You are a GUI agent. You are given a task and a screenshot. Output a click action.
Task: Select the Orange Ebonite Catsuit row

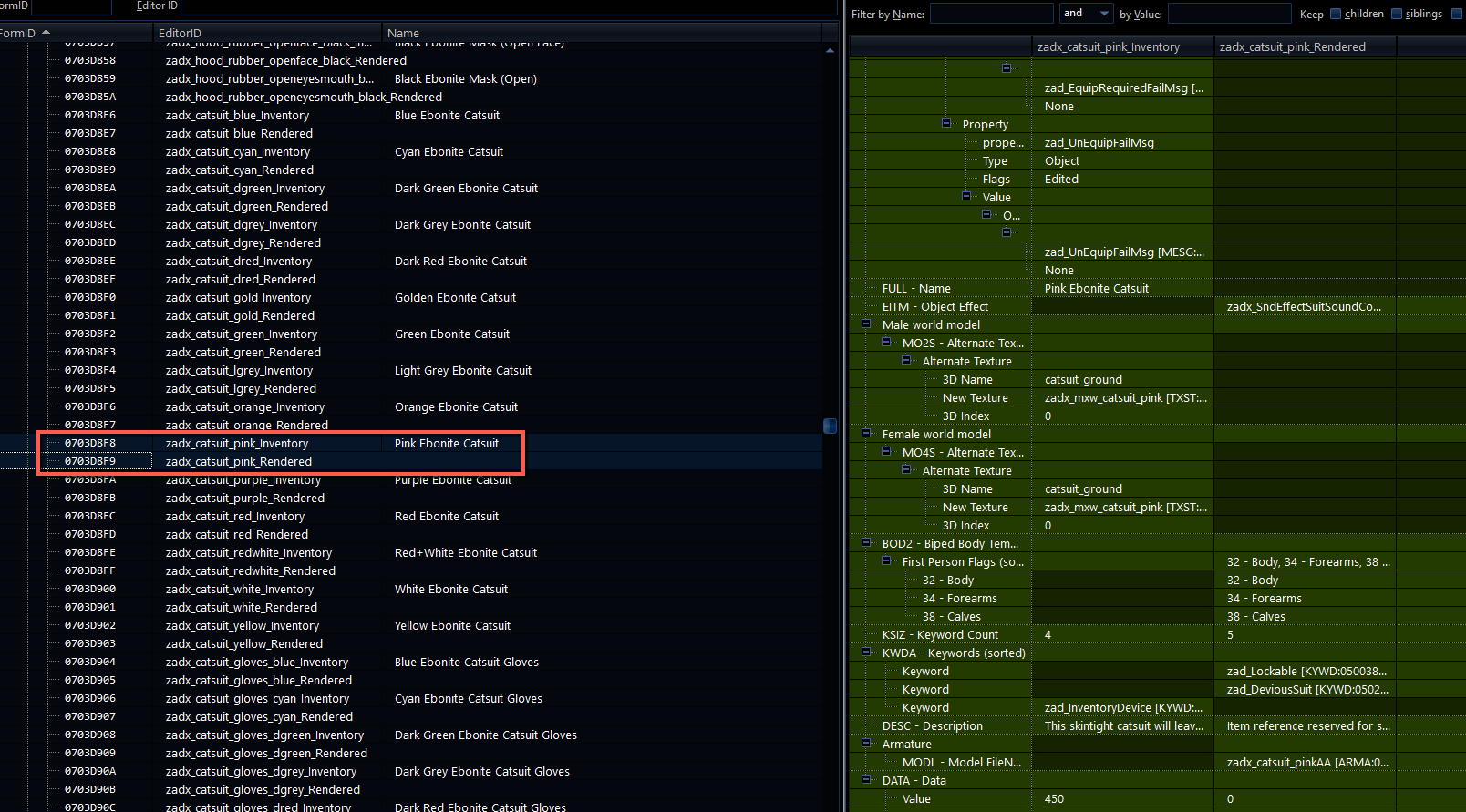coord(410,406)
